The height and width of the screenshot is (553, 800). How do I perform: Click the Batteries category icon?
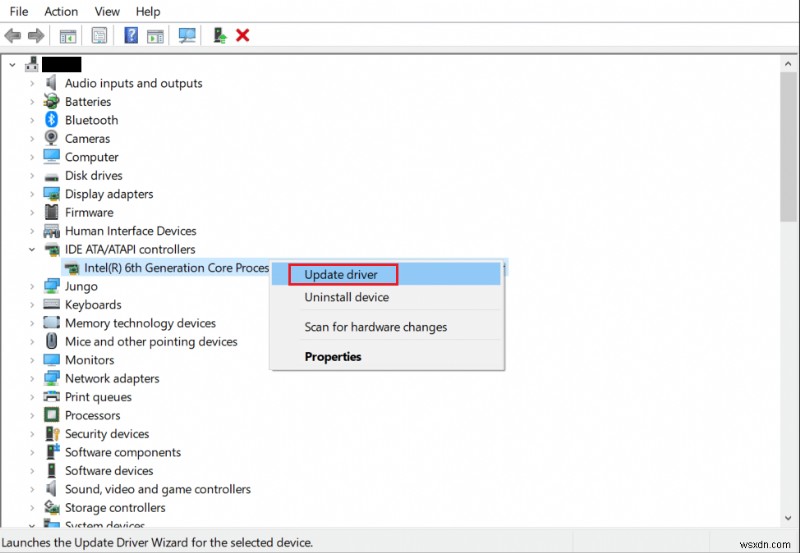pyautogui.click(x=51, y=101)
